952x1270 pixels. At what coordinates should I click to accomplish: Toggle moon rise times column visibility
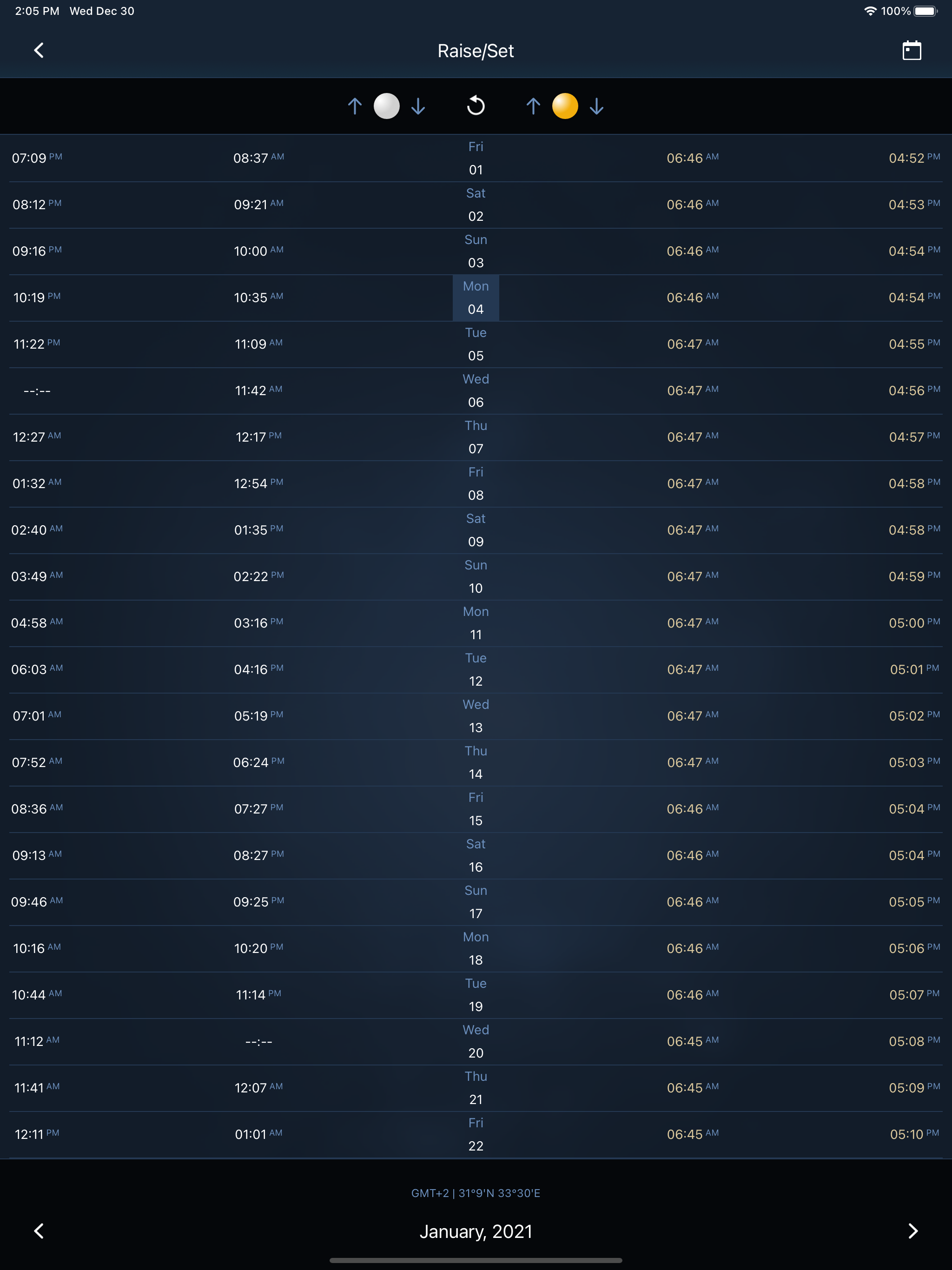(355, 106)
